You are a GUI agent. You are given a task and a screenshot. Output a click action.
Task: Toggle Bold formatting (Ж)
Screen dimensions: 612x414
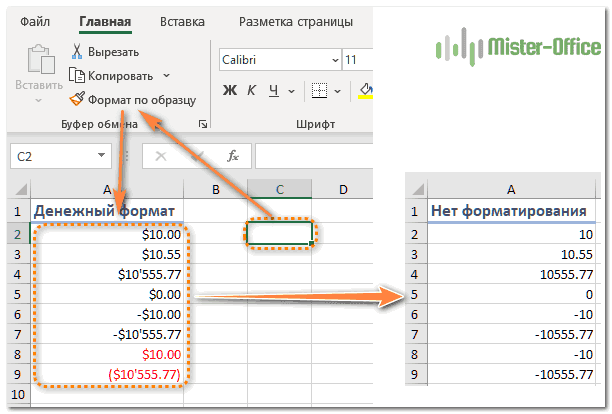click(x=229, y=92)
